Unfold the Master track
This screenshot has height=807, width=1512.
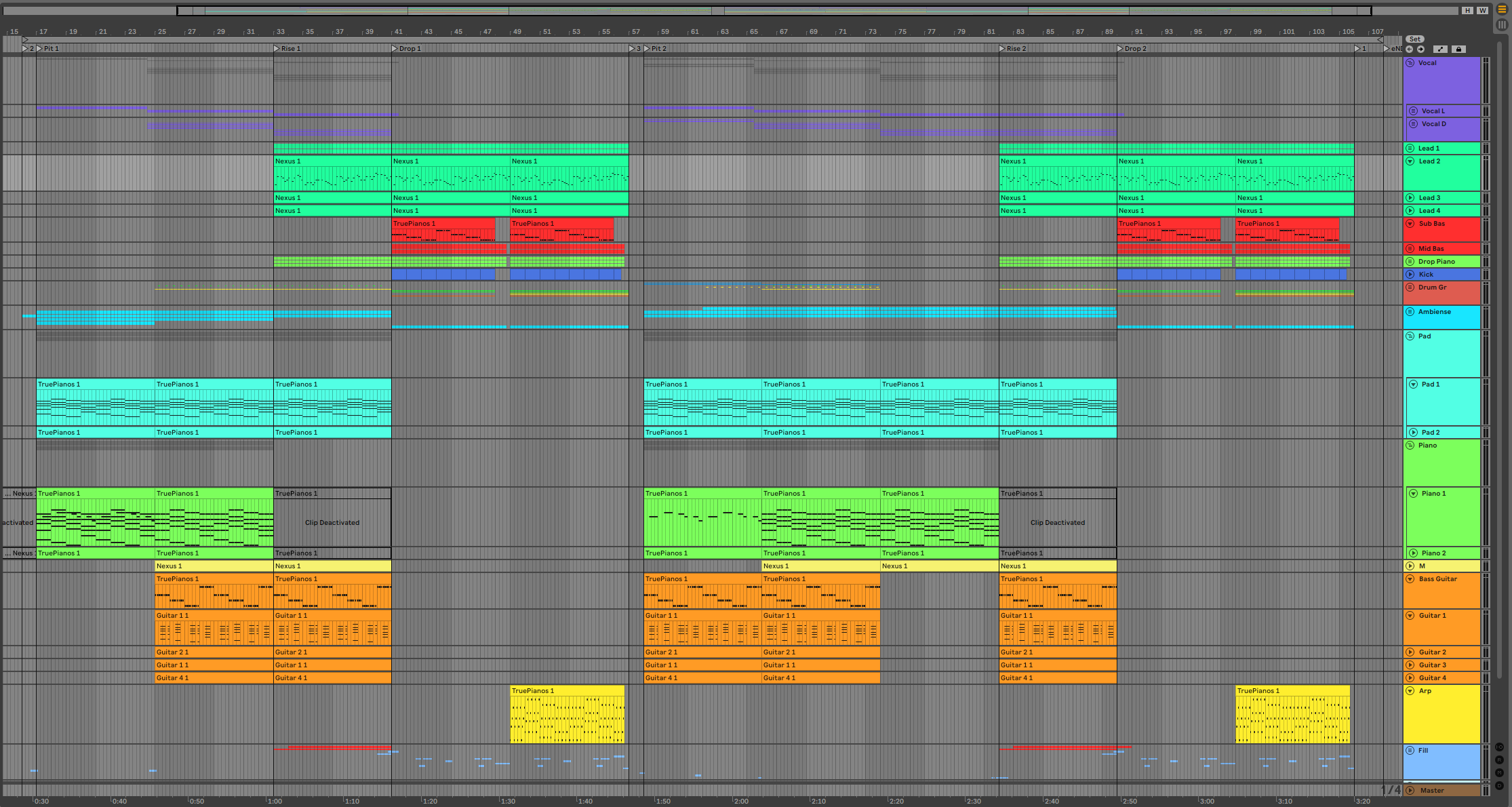click(1410, 791)
